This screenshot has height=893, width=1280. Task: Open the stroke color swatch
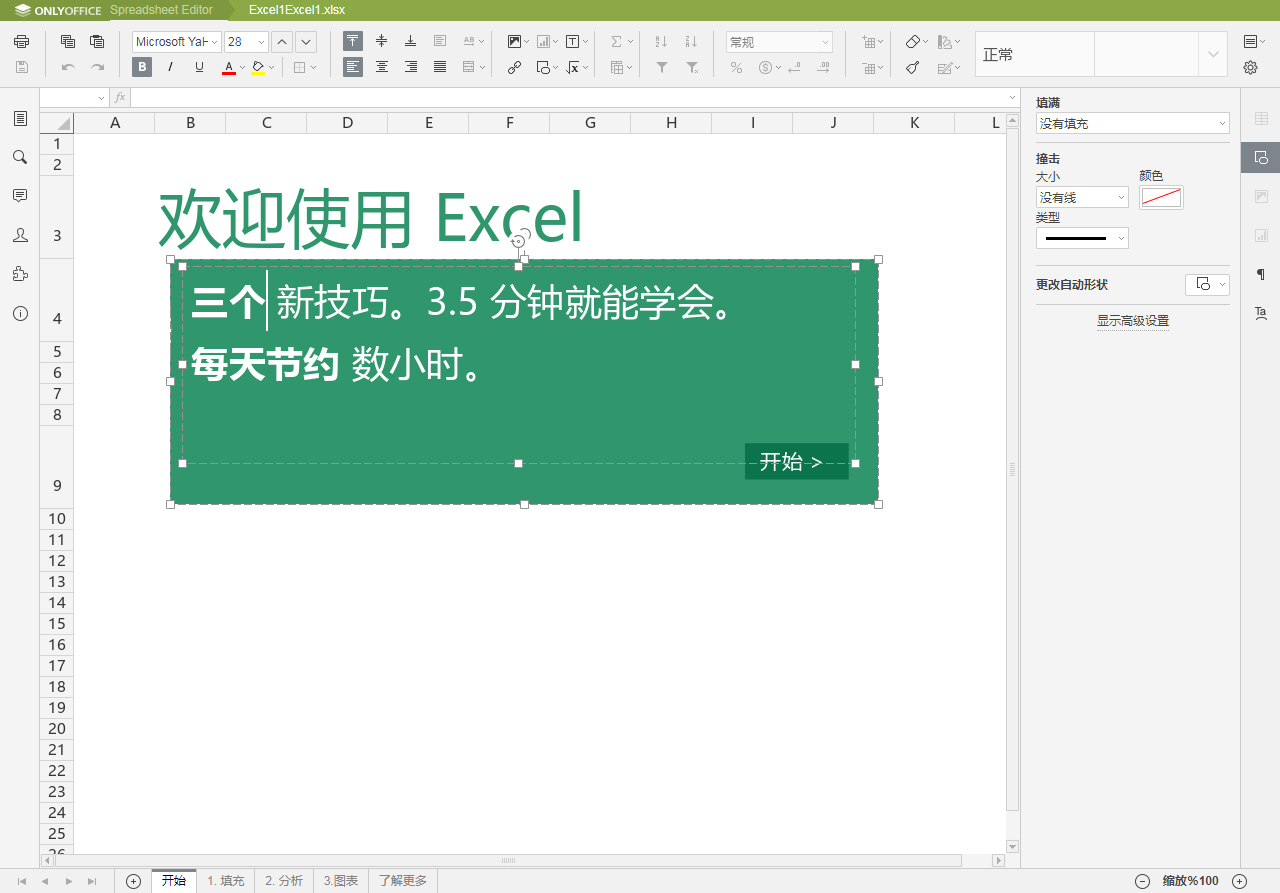(1161, 197)
